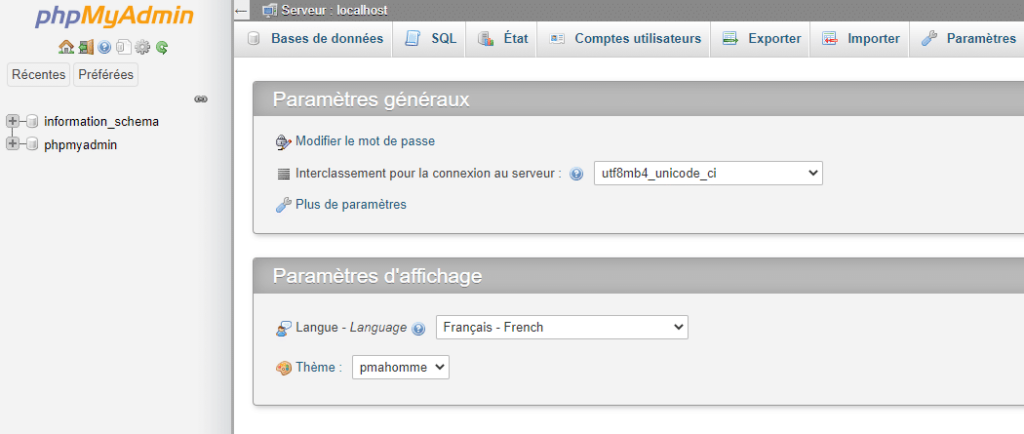Click the navigation panel settings gear icon
This screenshot has width=1024, height=434.
pos(142,47)
